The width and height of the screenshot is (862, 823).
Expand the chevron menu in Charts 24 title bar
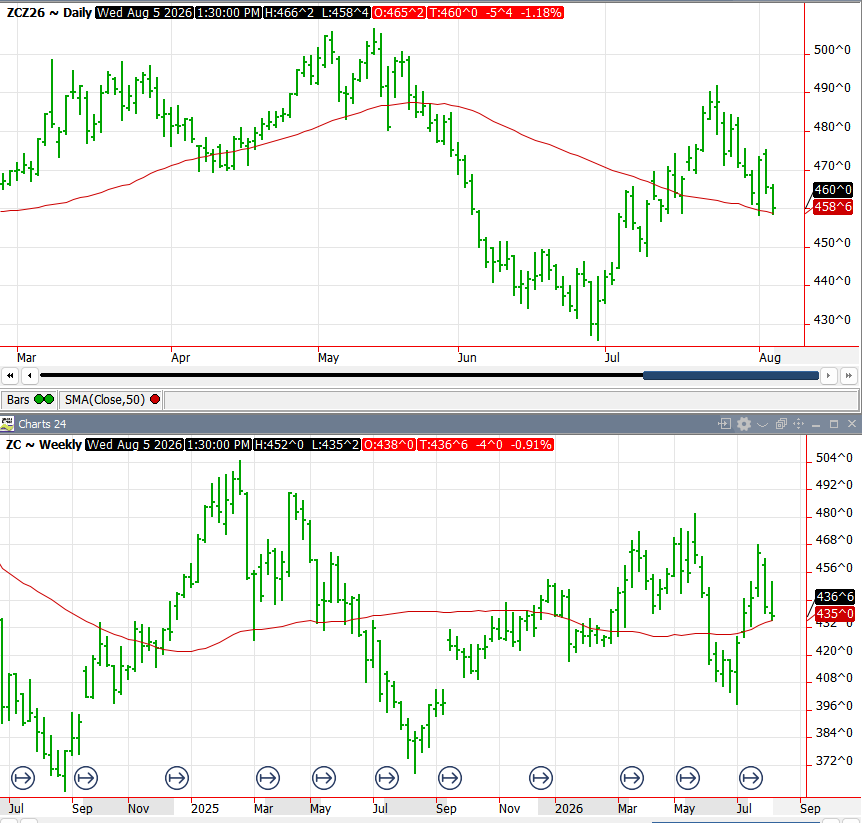coord(762,424)
